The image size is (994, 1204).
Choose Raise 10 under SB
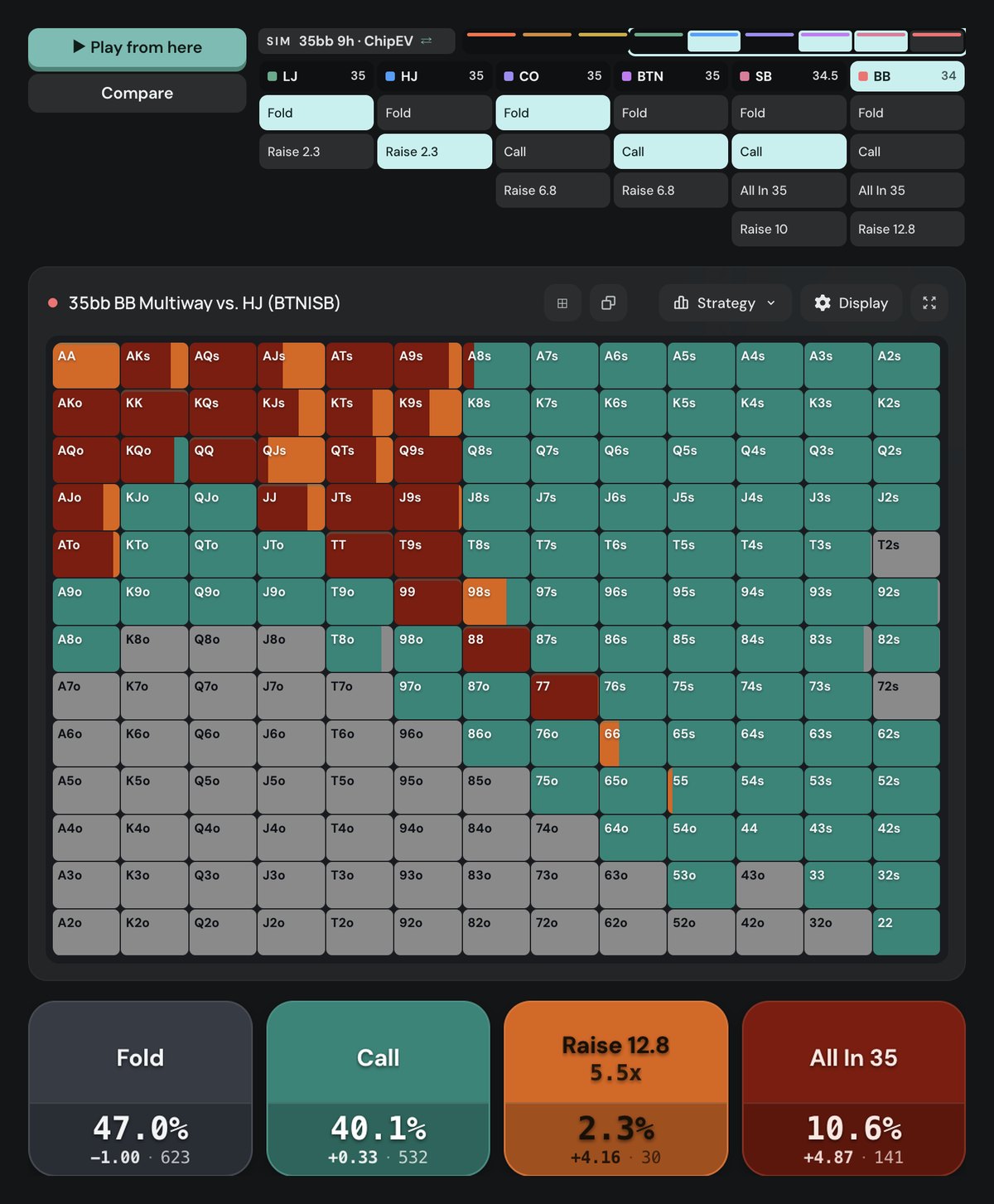coord(789,230)
